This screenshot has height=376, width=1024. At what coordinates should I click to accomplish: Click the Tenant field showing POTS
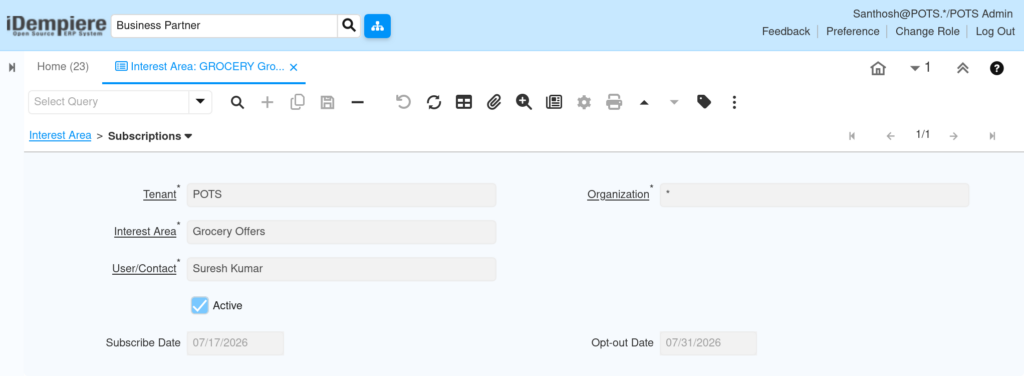point(341,195)
